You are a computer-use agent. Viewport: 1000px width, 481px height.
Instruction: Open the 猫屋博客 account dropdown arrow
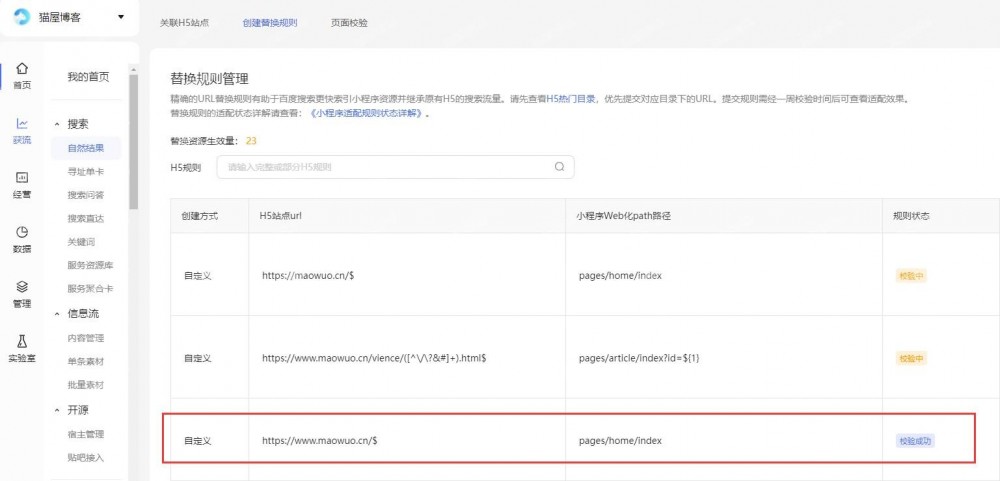[x=121, y=17]
